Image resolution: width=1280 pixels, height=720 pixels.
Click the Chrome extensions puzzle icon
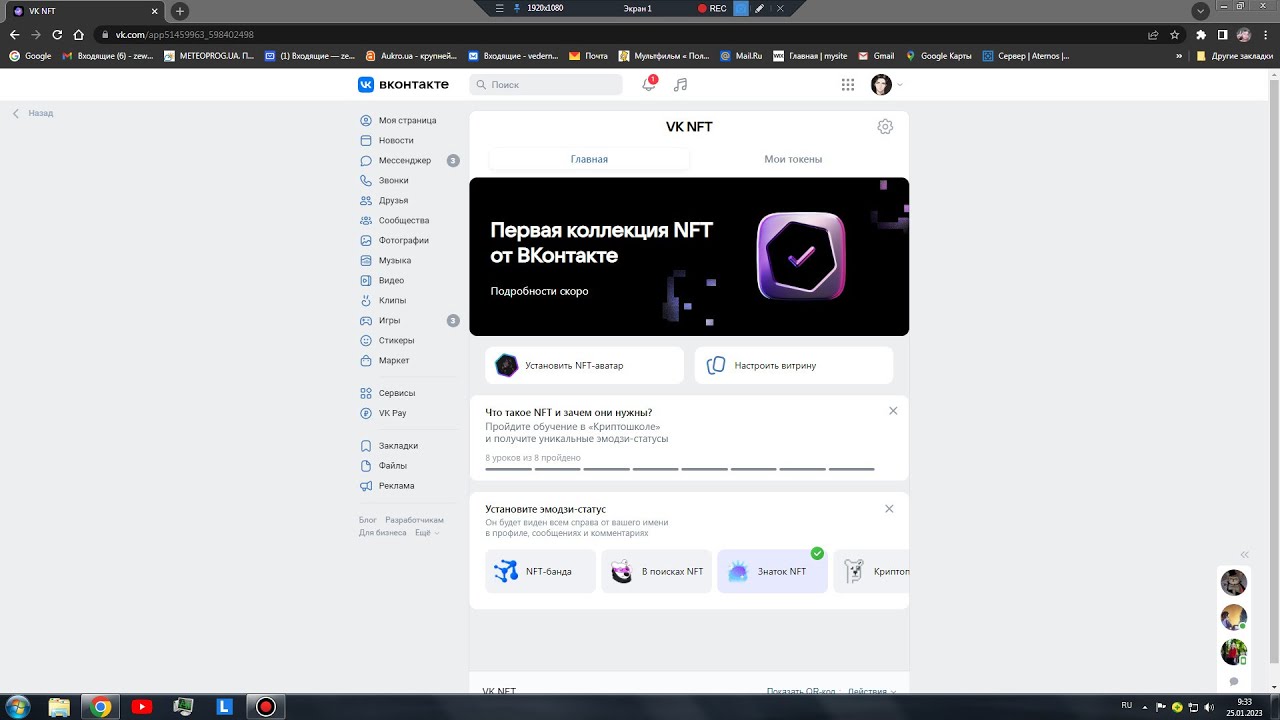point(1201,35)
